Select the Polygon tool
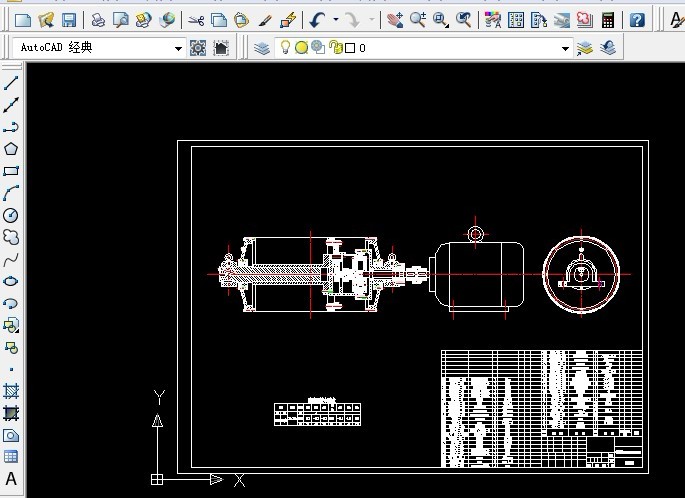Screen dimensions: 685x498 tap(11, 149)
